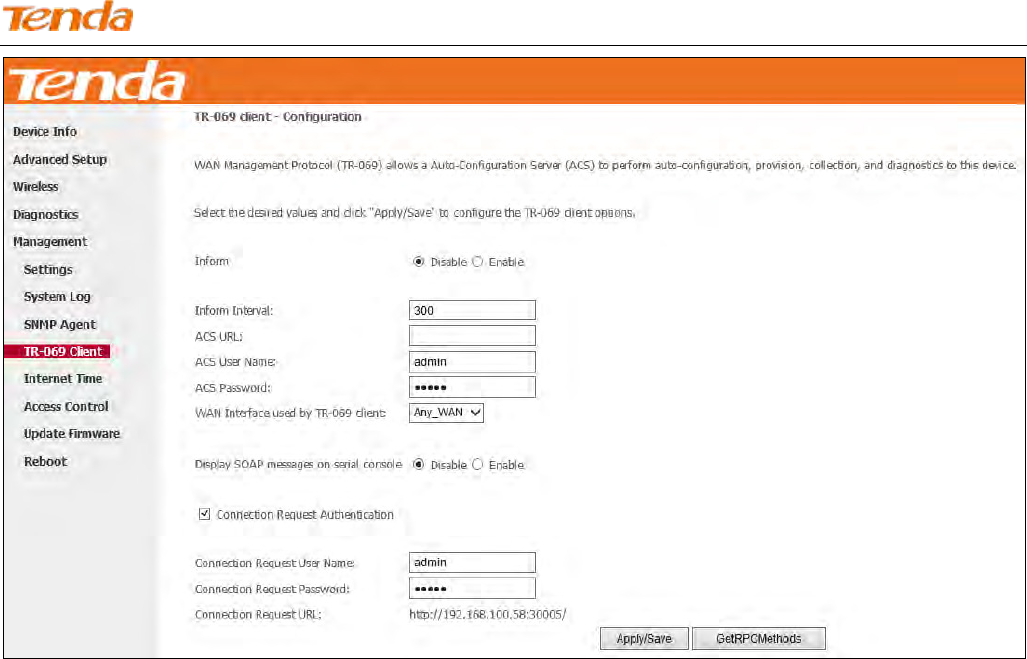Viewport: 1027px width, 659px height.
Task: Enable SOAP messages on serial console
Action: coord(477,464)
